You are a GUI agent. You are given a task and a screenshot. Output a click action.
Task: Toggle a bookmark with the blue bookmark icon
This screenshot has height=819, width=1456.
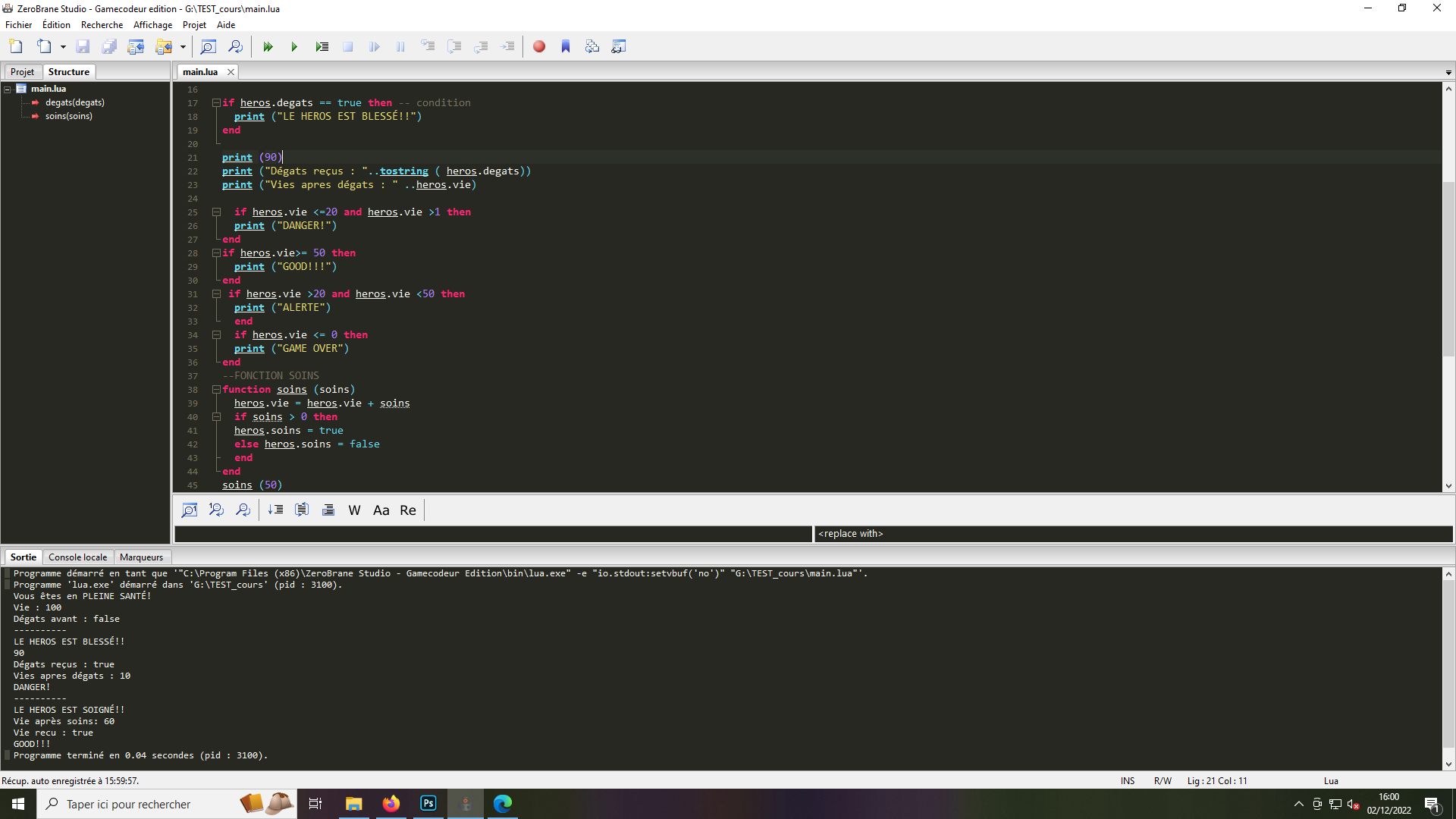pos(565,46)
